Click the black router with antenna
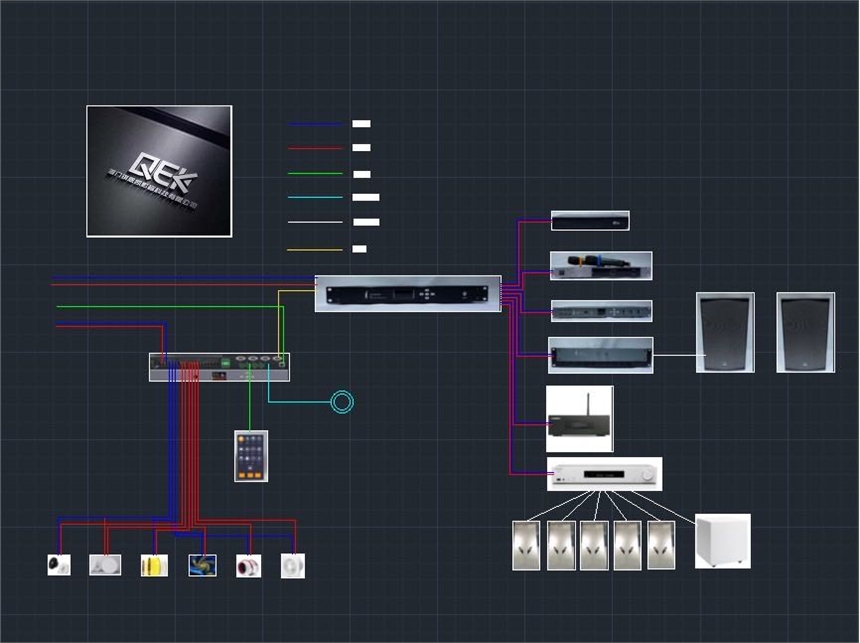The width and height of the screenshot is (860, 643). pos(579,419)
